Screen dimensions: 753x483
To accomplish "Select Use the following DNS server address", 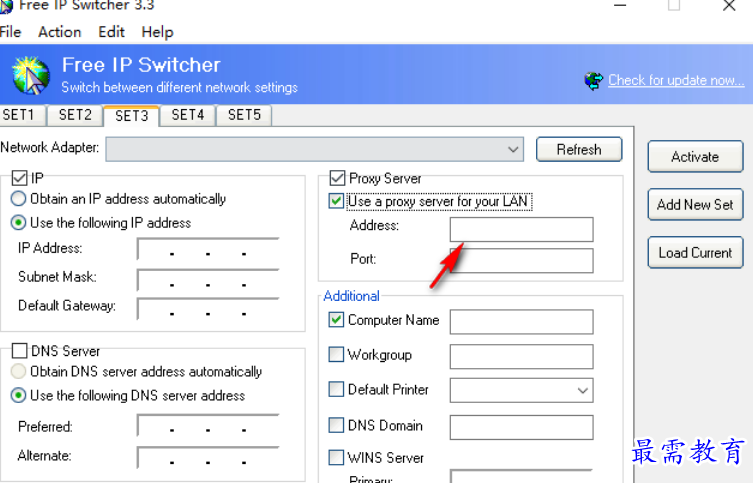I will click(128, 396).
